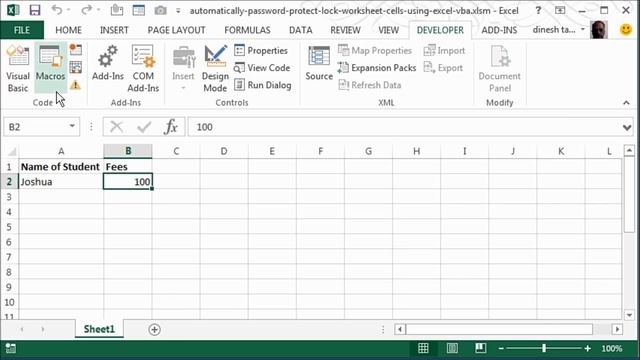Click the Name Box showing B2

click(36, 127)
